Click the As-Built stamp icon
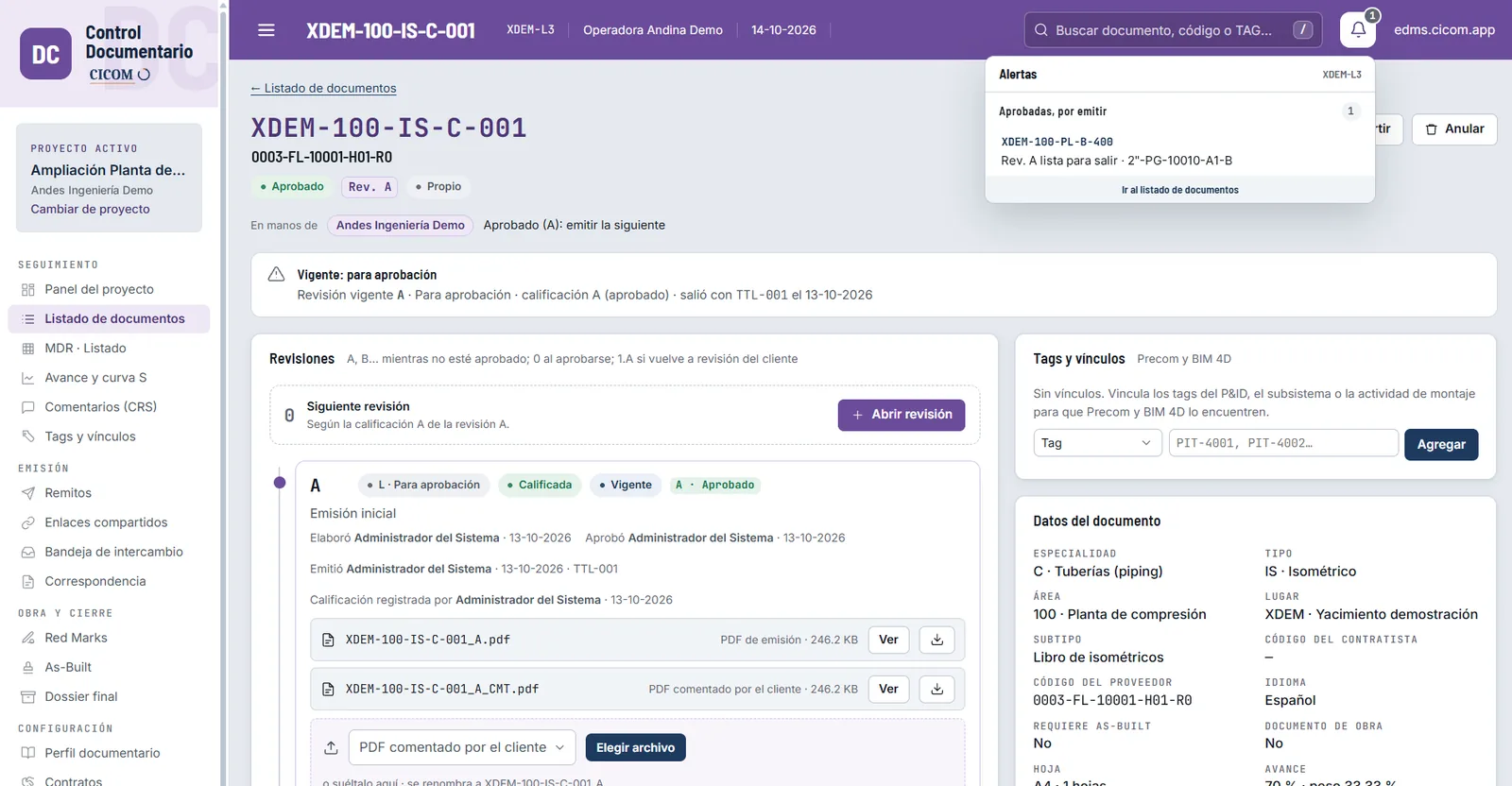Screen dimensions: 1512x786 [x=28, y=667]
